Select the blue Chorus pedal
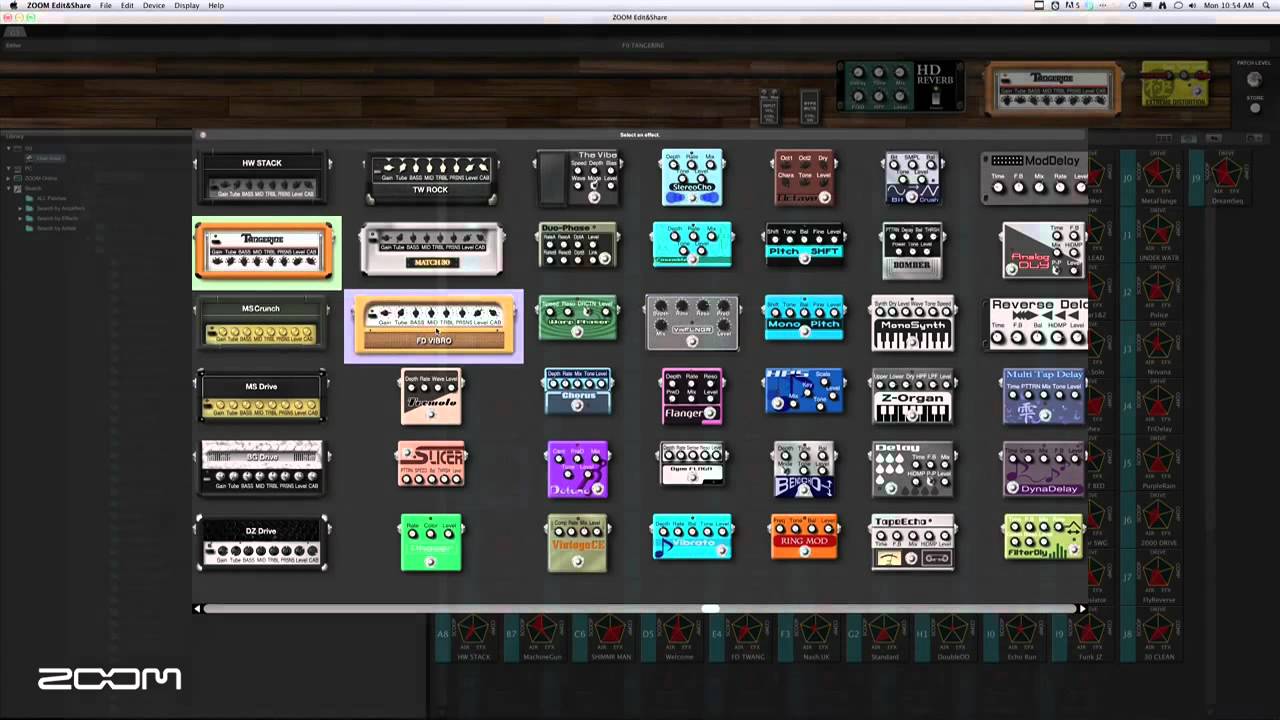1280x720 pixels. coord(578,391)
